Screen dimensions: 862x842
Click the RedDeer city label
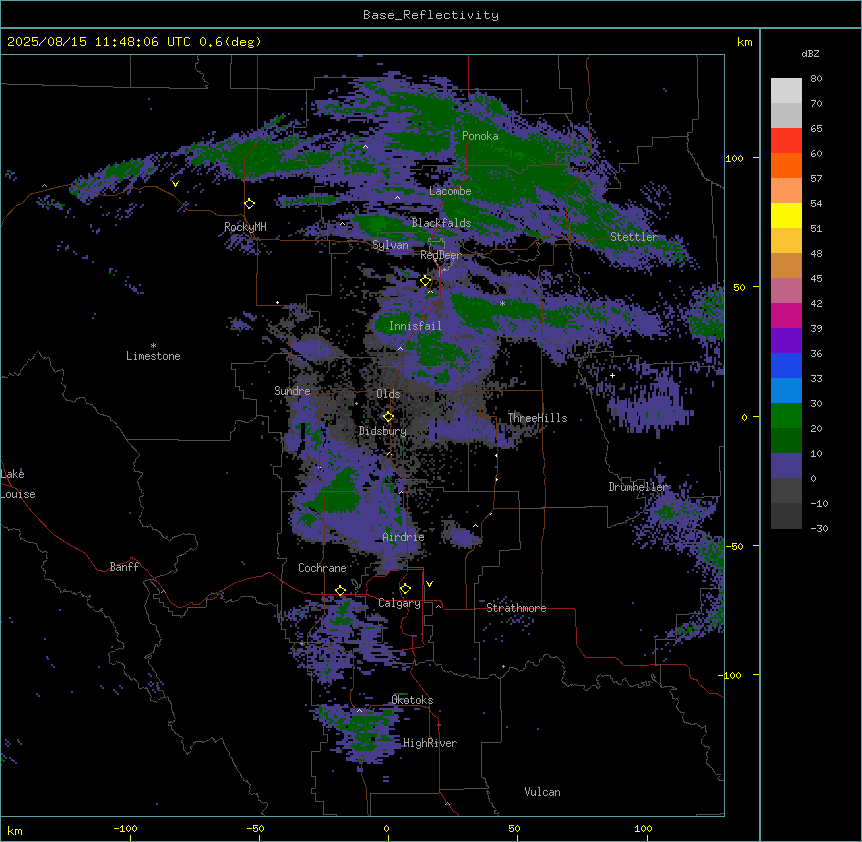coord(440,255)
